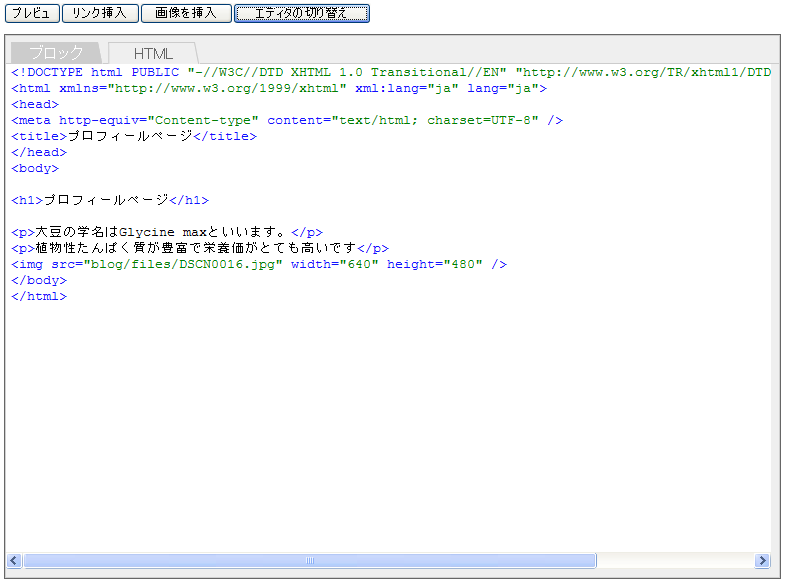Click the opening <body> tag line

(x=35, y=168)
